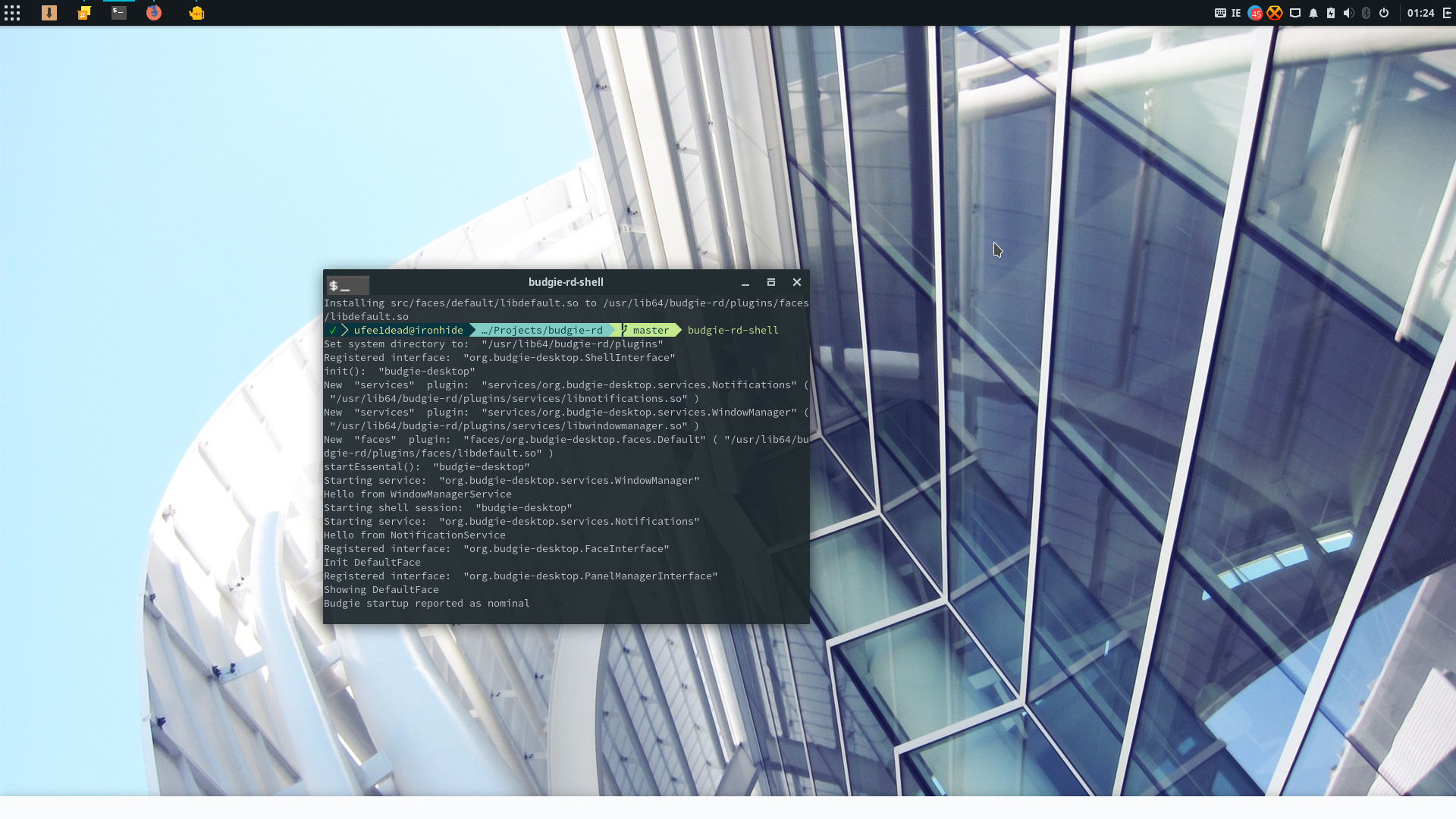The height and width of the screenshot is (819, 1456).
Task: Open the application menu grid icon
Action: coord(12,13)
